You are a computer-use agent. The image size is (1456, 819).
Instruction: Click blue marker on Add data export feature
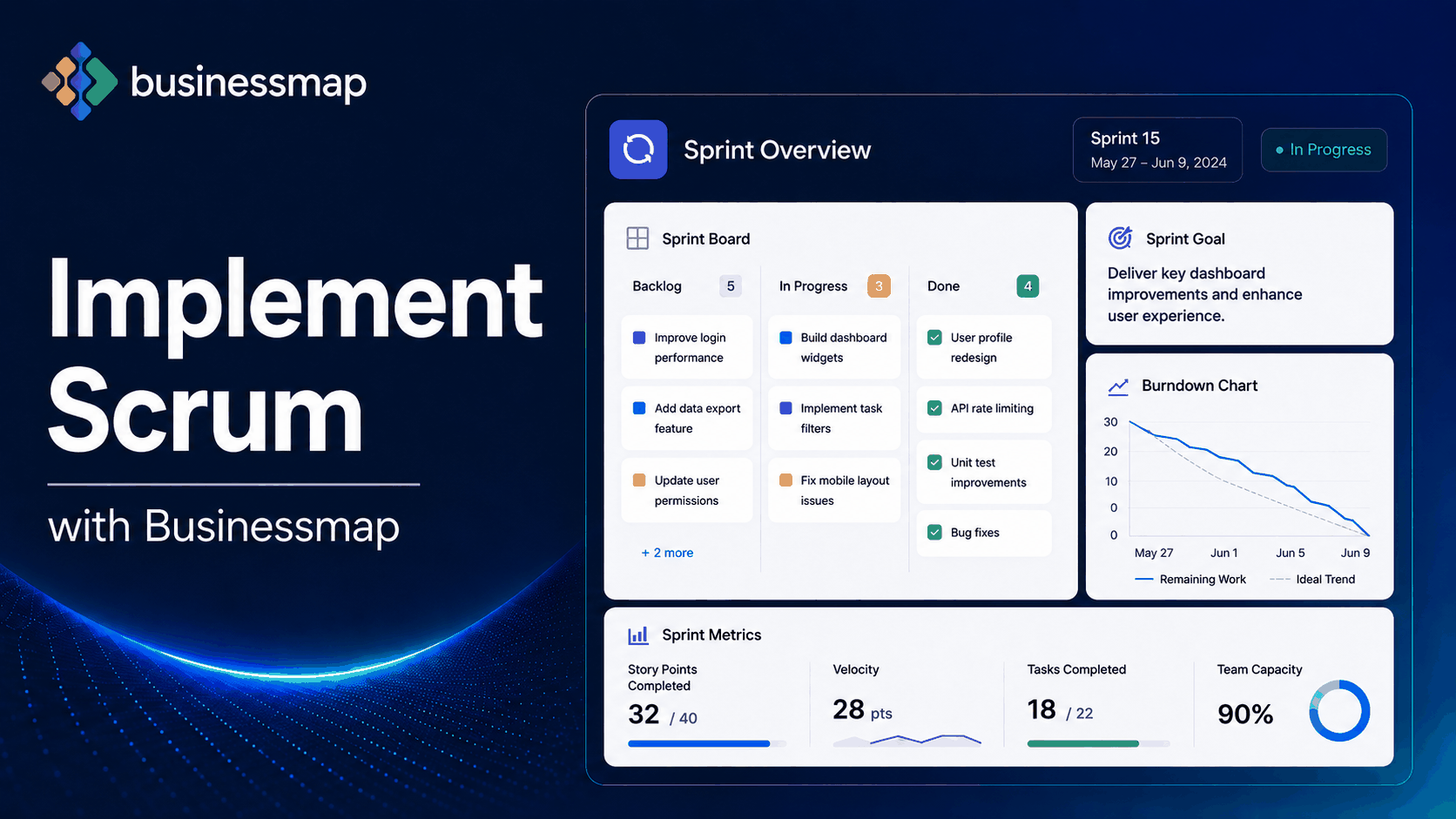pyautogui.click(x=639, y=408)
